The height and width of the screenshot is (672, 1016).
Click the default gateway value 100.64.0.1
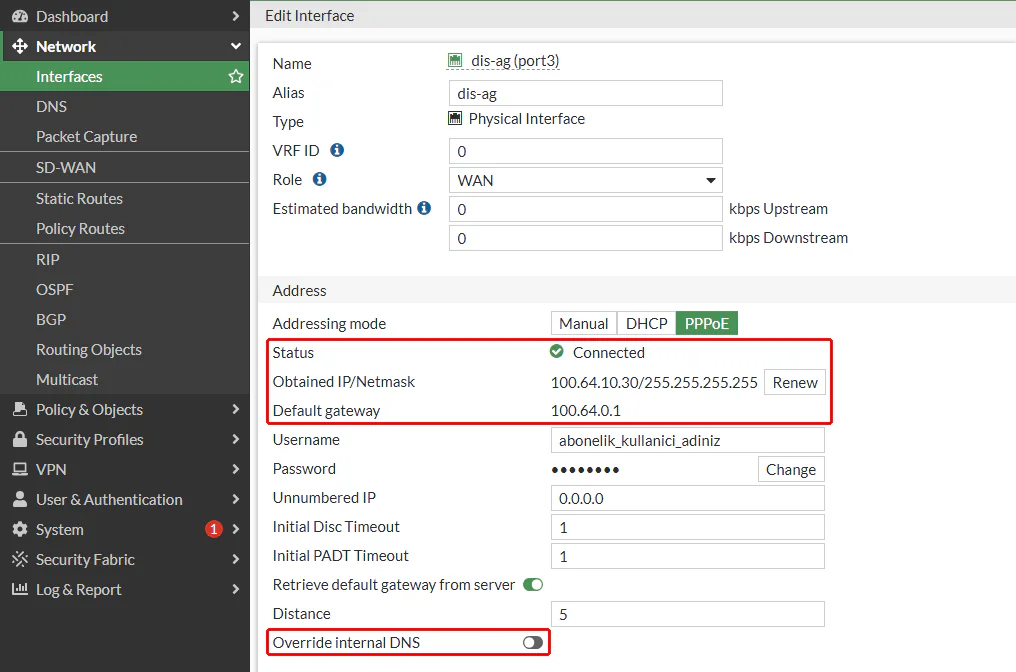[x=586, y=411]
